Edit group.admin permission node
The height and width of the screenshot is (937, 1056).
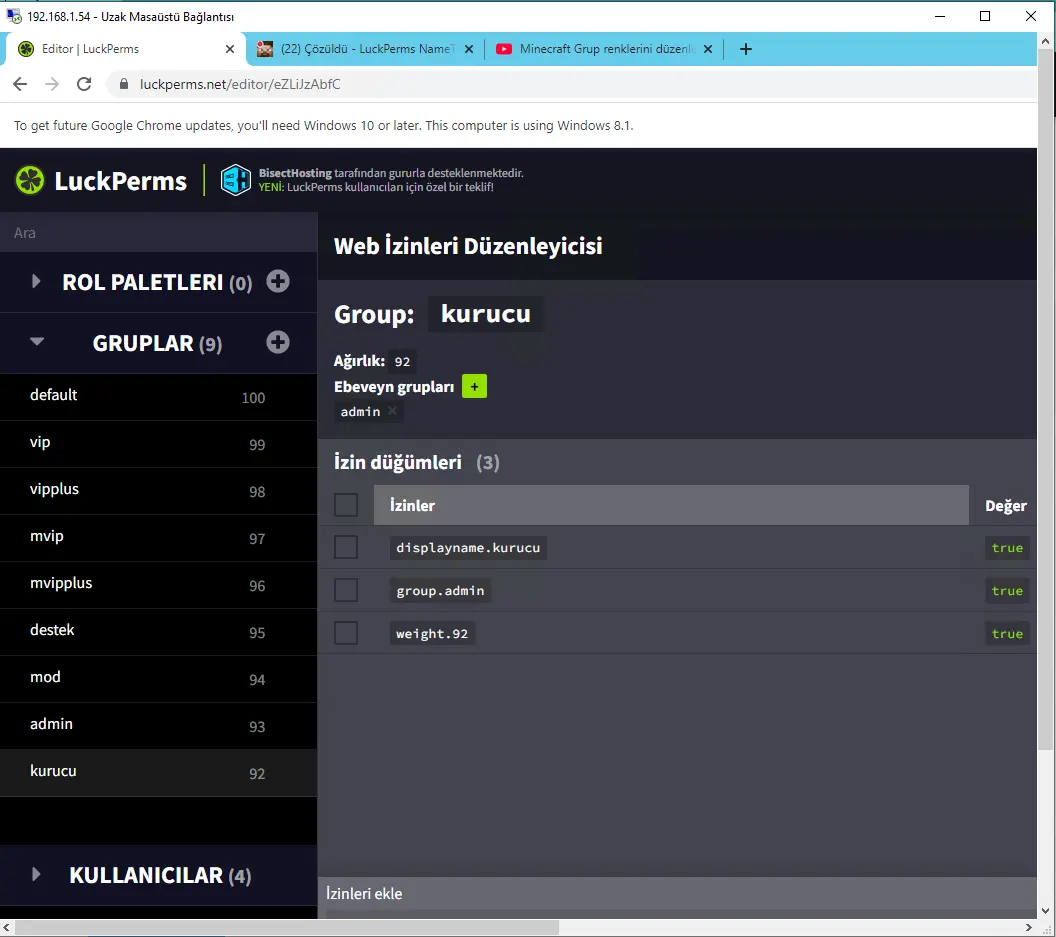440,591
